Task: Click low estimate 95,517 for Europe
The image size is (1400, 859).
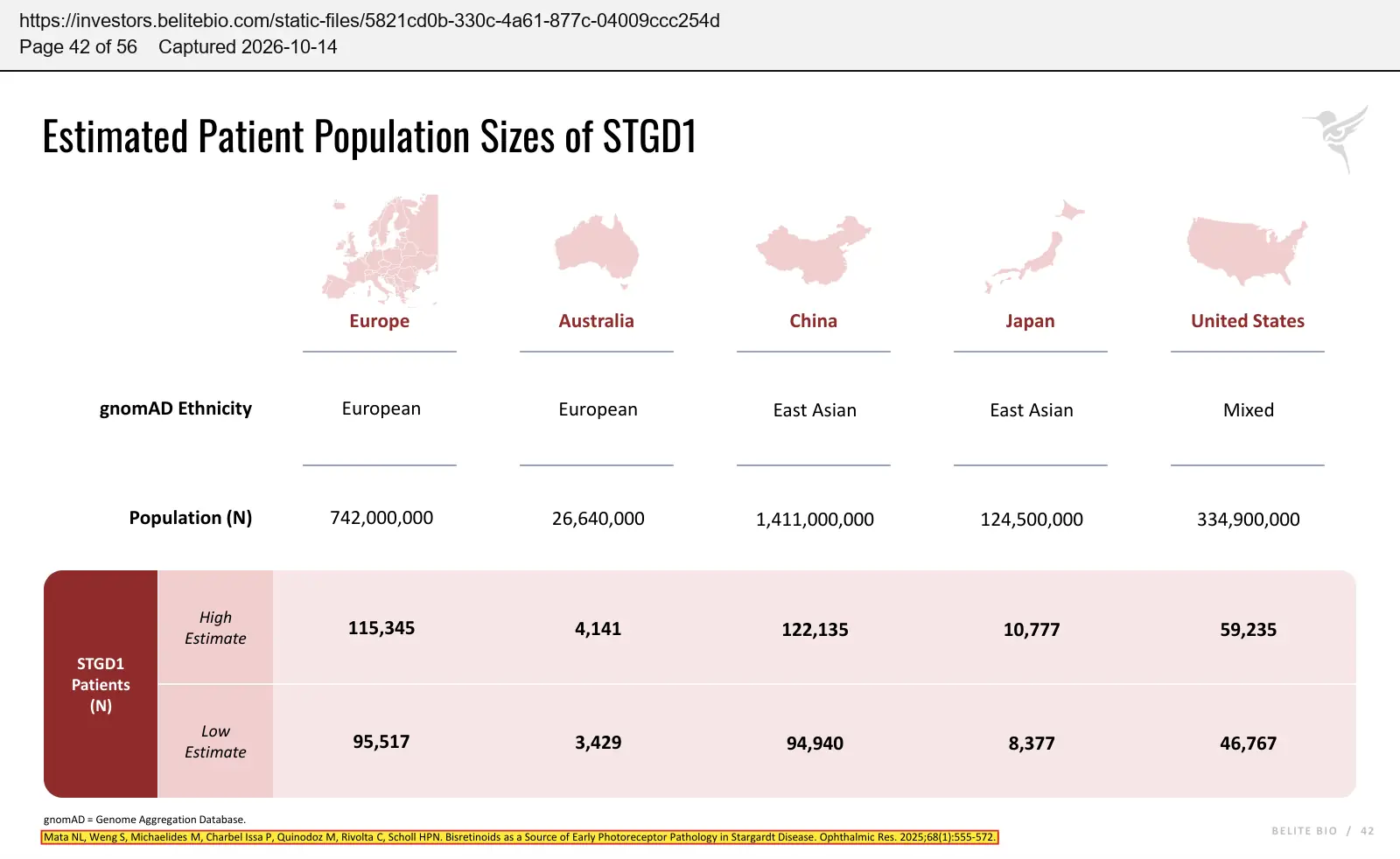Action: point(381,742)
